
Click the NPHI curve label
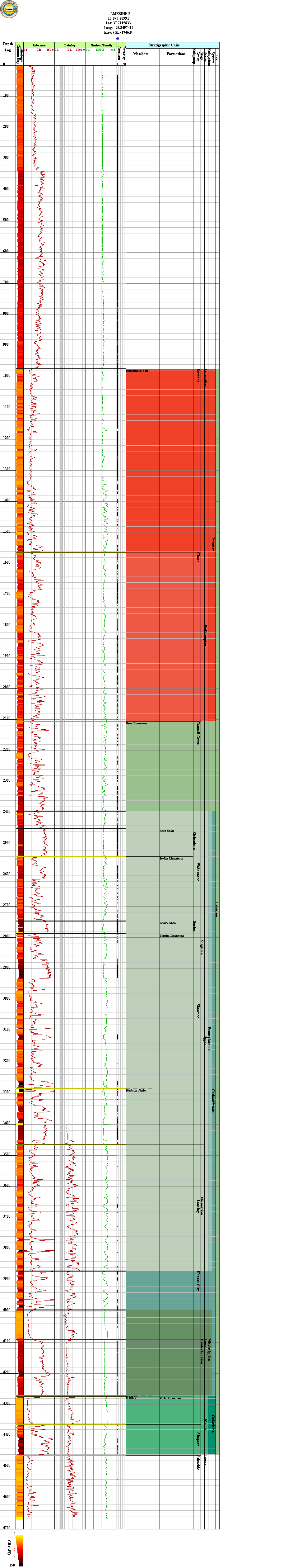[100, 49]
